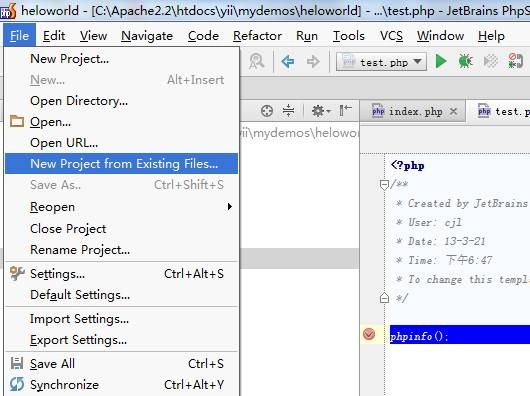This screenshot has height=396, width=530.
Task: Open Settings... from File menu
Action: 121,274
